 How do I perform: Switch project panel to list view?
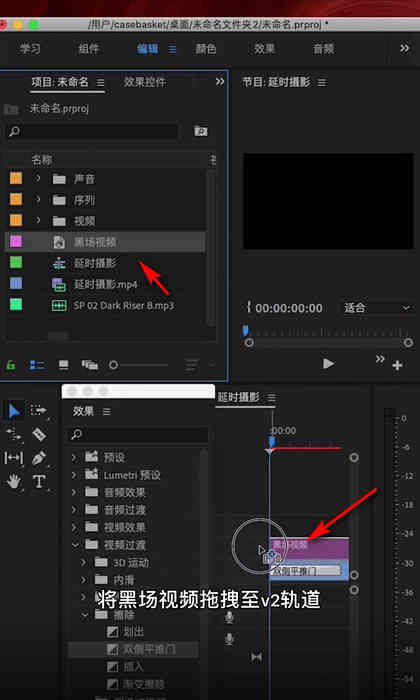point(37,365)
